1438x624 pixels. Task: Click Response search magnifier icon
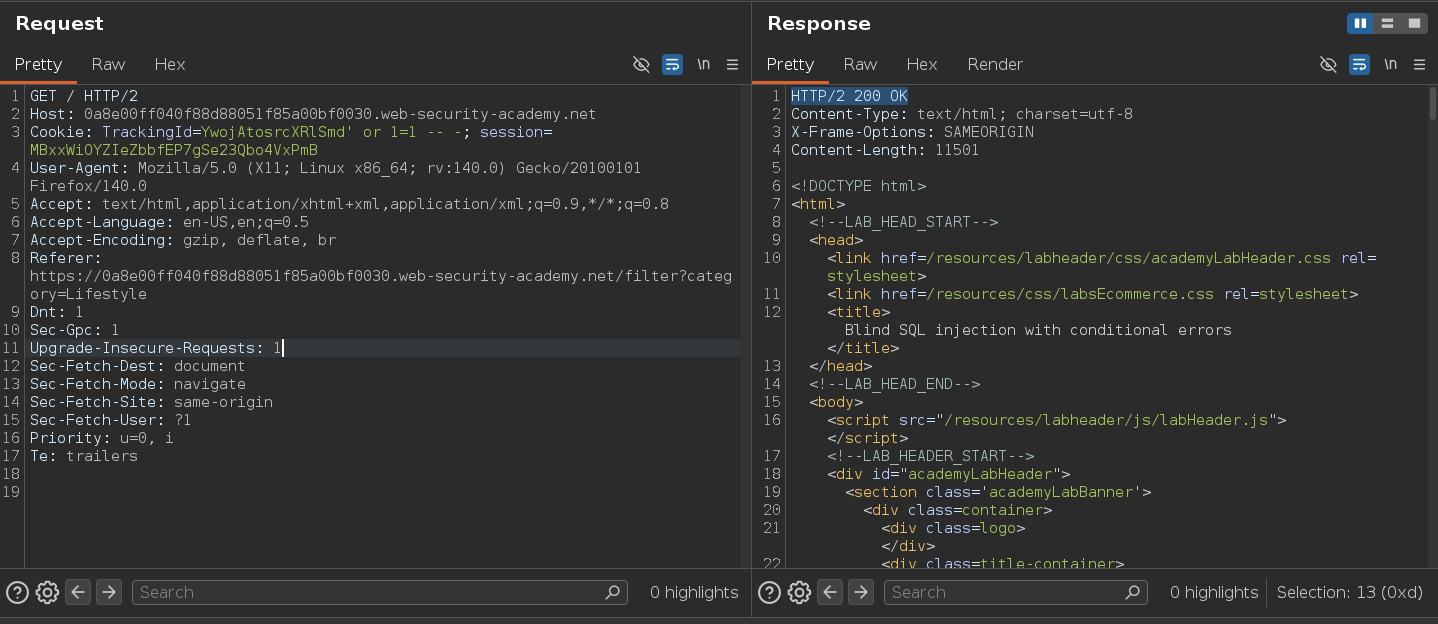click(x=1133, y=592)
